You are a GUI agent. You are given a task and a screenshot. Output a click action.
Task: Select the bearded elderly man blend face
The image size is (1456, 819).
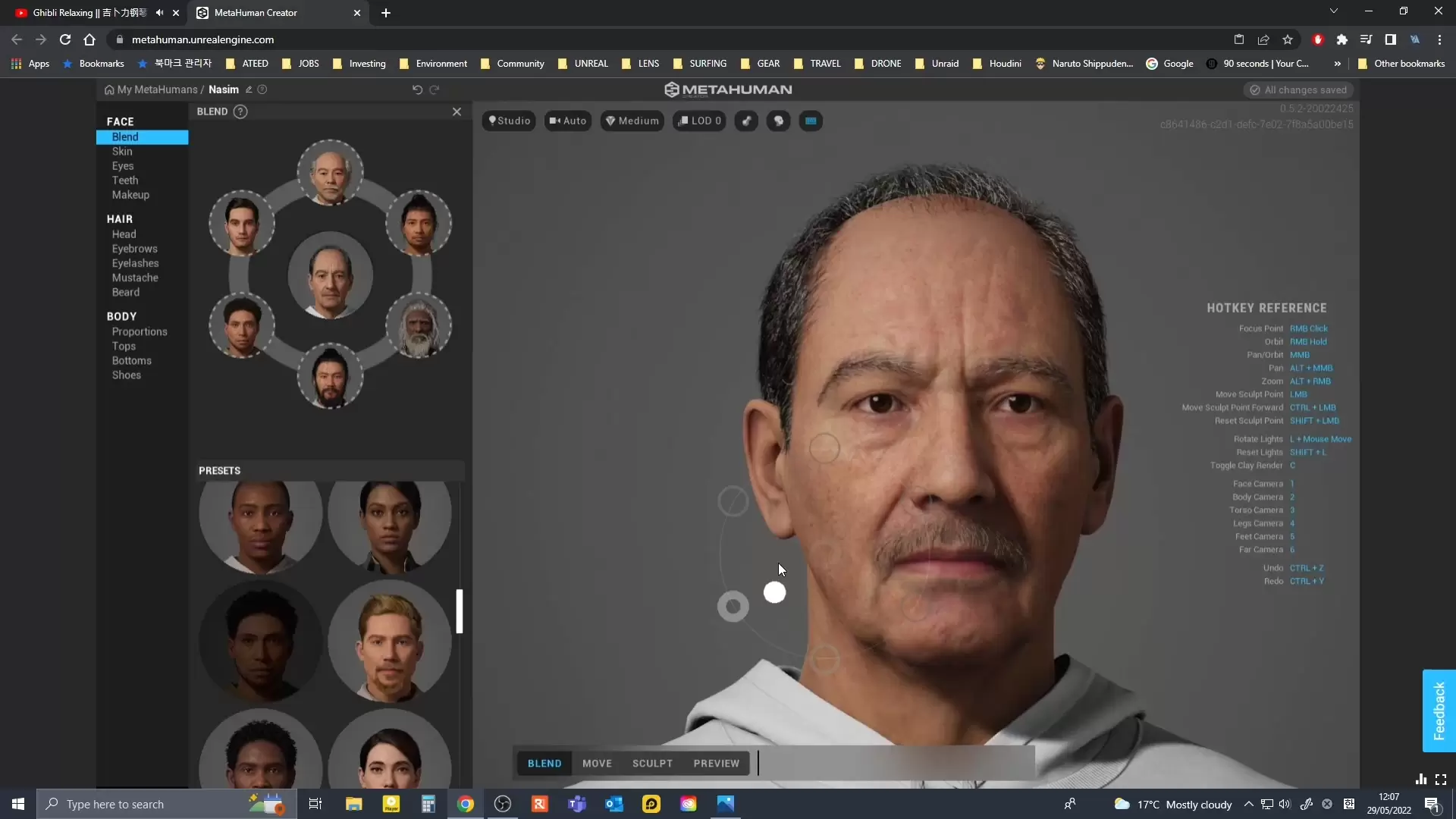point(419,327)
